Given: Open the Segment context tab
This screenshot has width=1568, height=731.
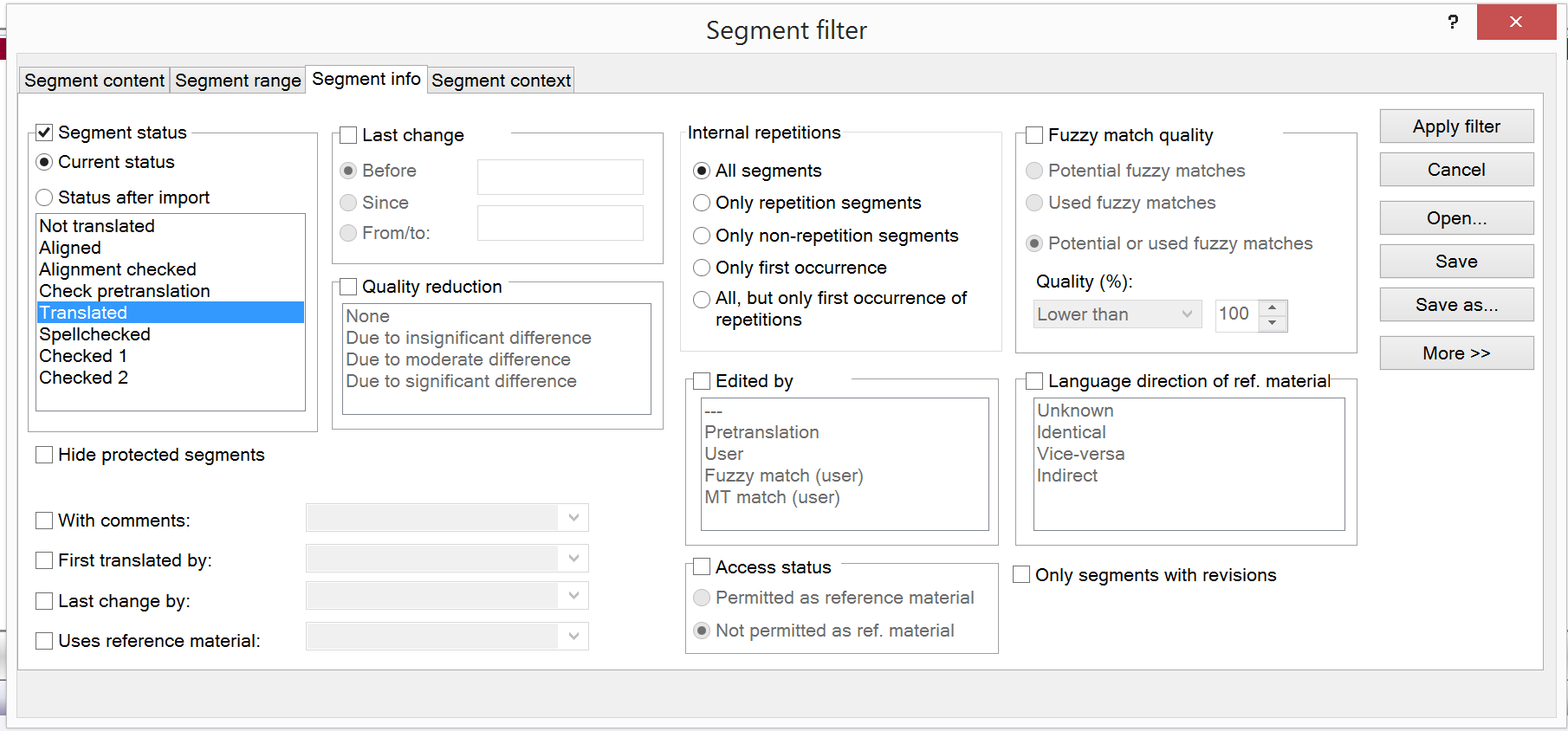Looking at the screenshot, I should (501, 81).
